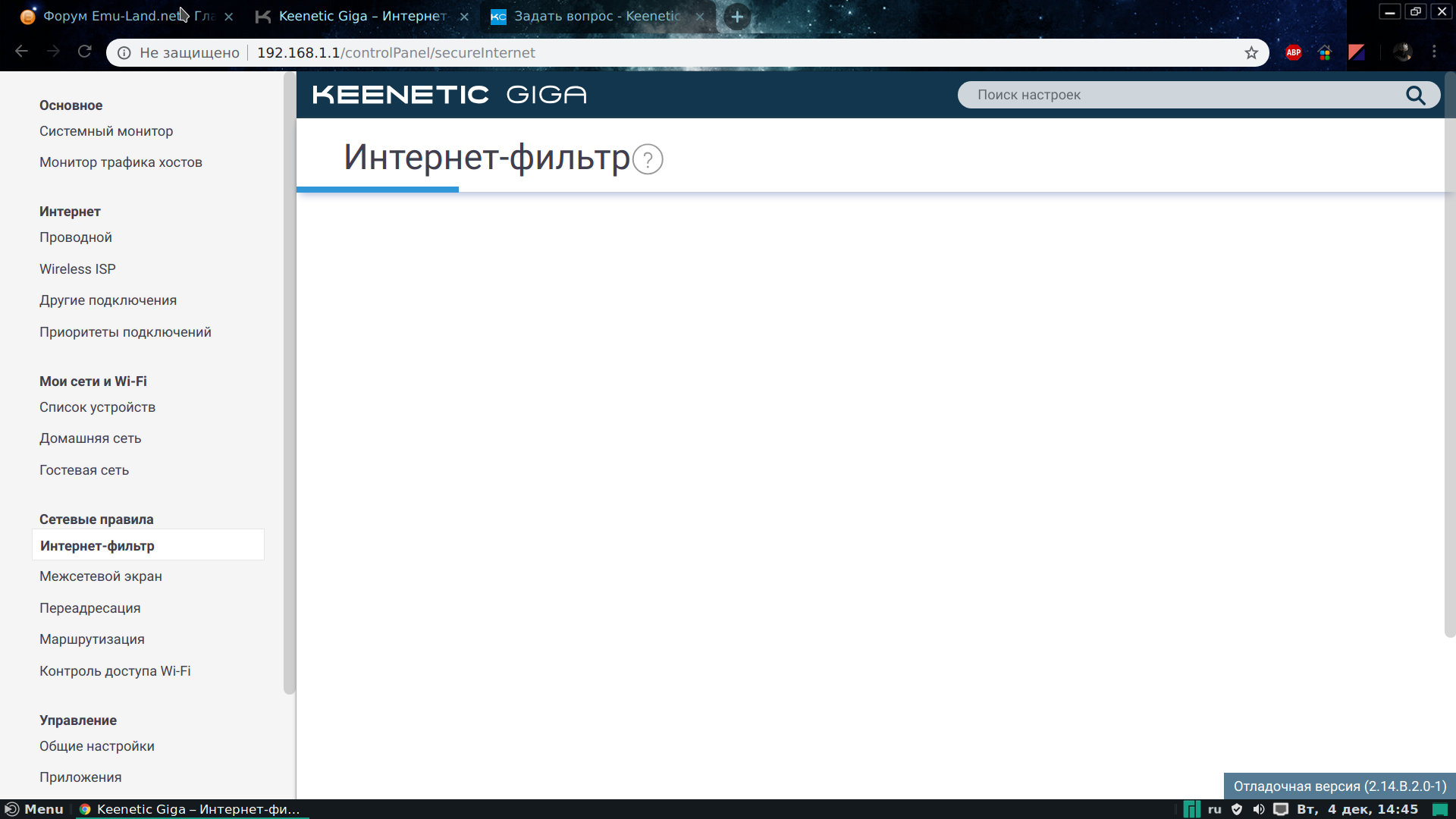Click the display tray icon
The image size is (1456, 819).
[1281, 809]
